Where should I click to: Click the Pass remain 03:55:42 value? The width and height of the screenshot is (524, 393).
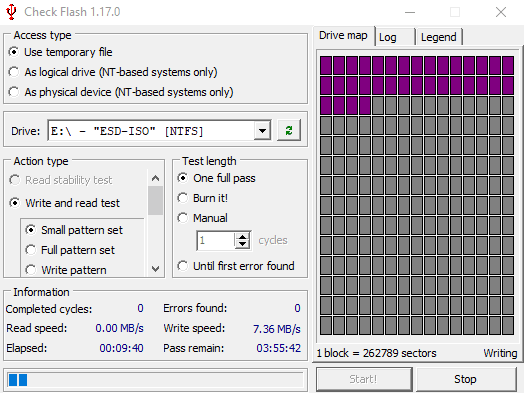pos(278,348)
